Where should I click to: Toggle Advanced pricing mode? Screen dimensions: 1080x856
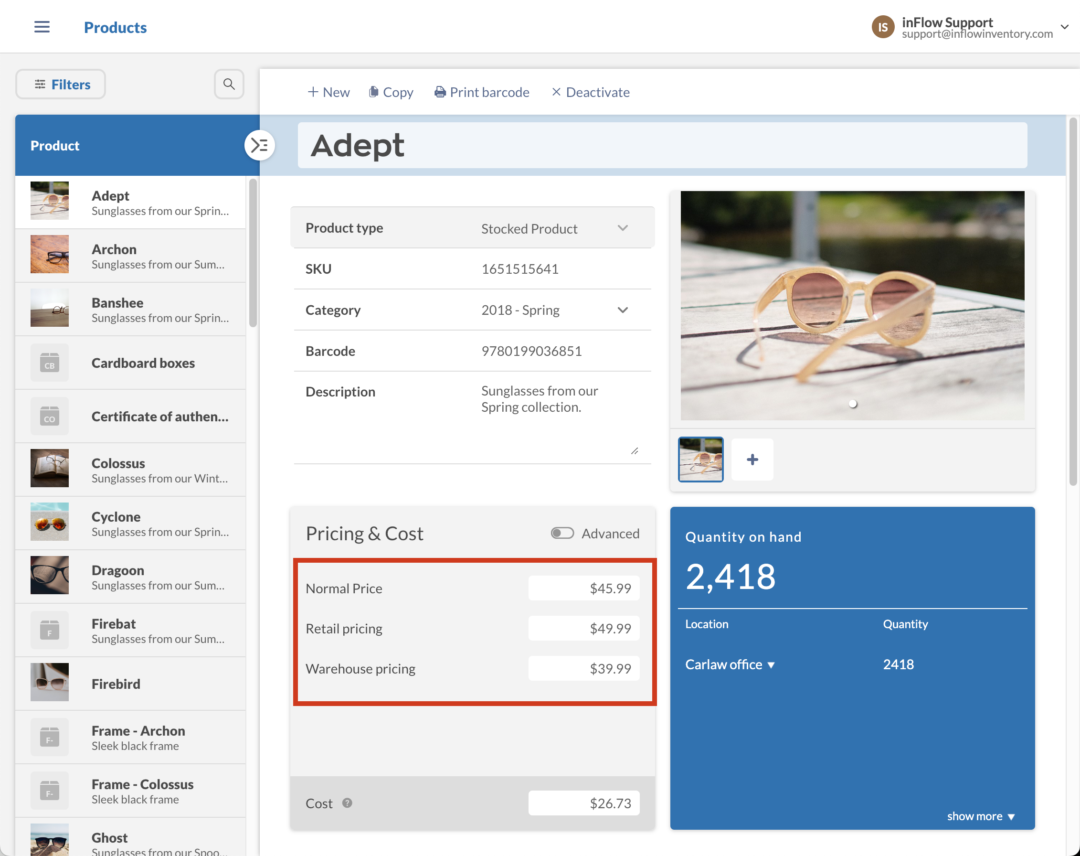pyautogui.click(x=562, y=533)
